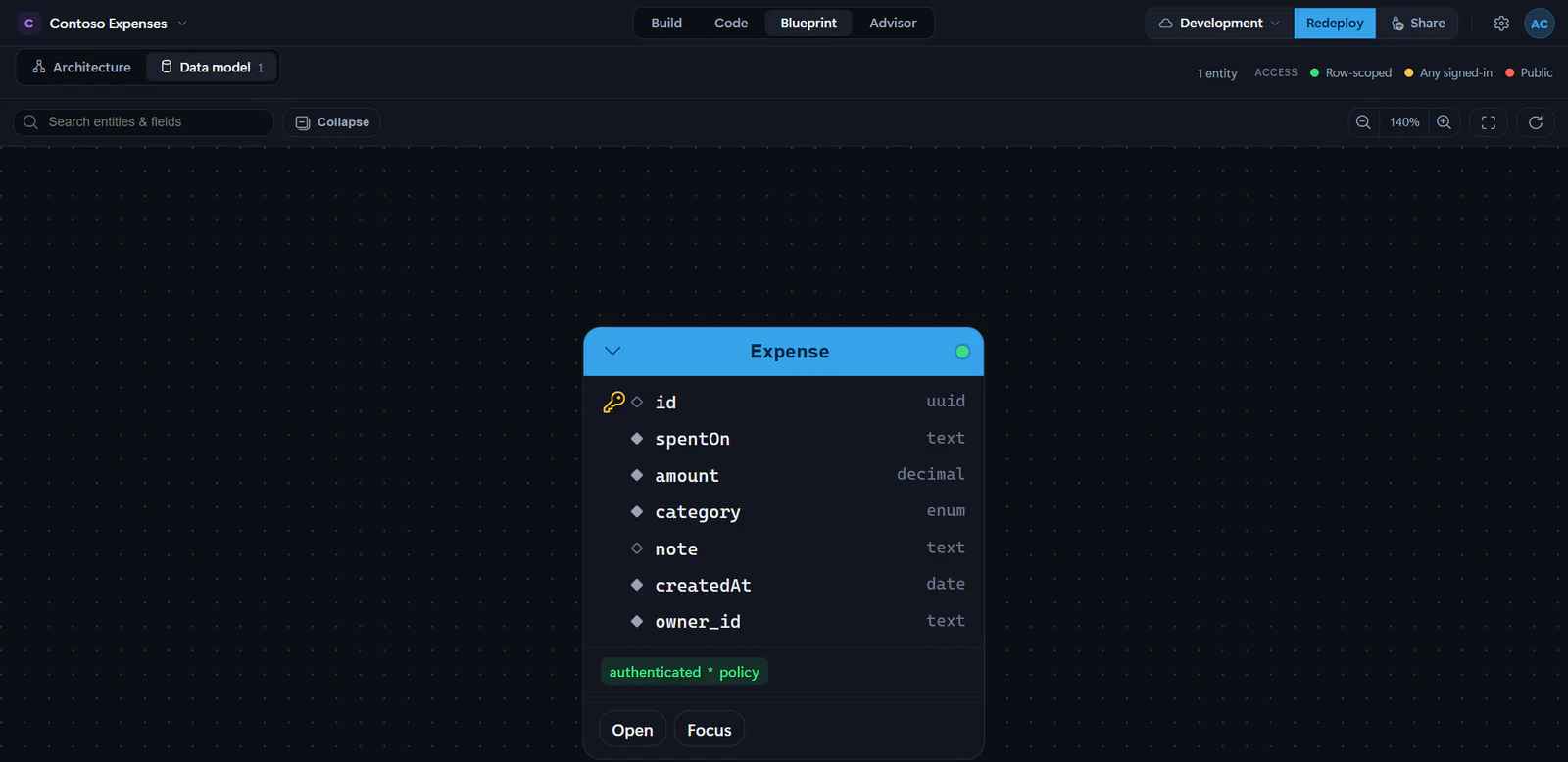Select the Blueprint tab
This screenshot has width=1568, height=762.
[x=808, y=24]
